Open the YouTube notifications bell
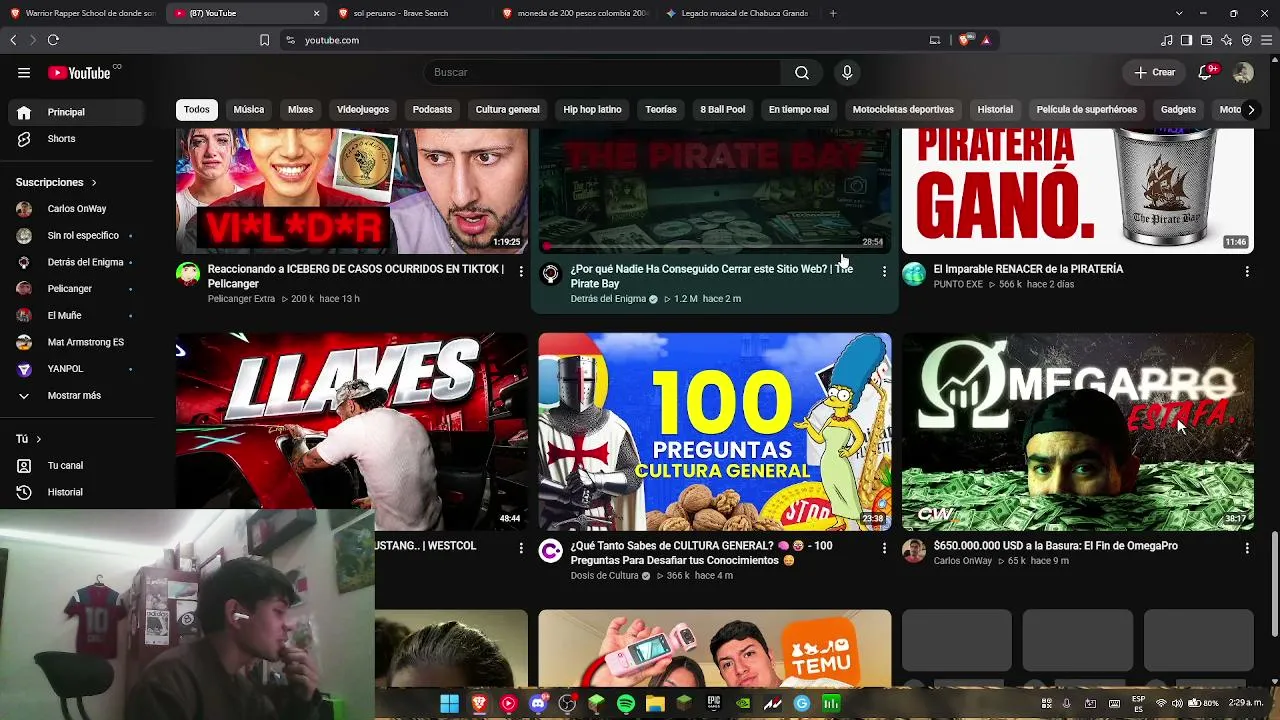The image size is (1280, 720). [x=1207, y=72]
